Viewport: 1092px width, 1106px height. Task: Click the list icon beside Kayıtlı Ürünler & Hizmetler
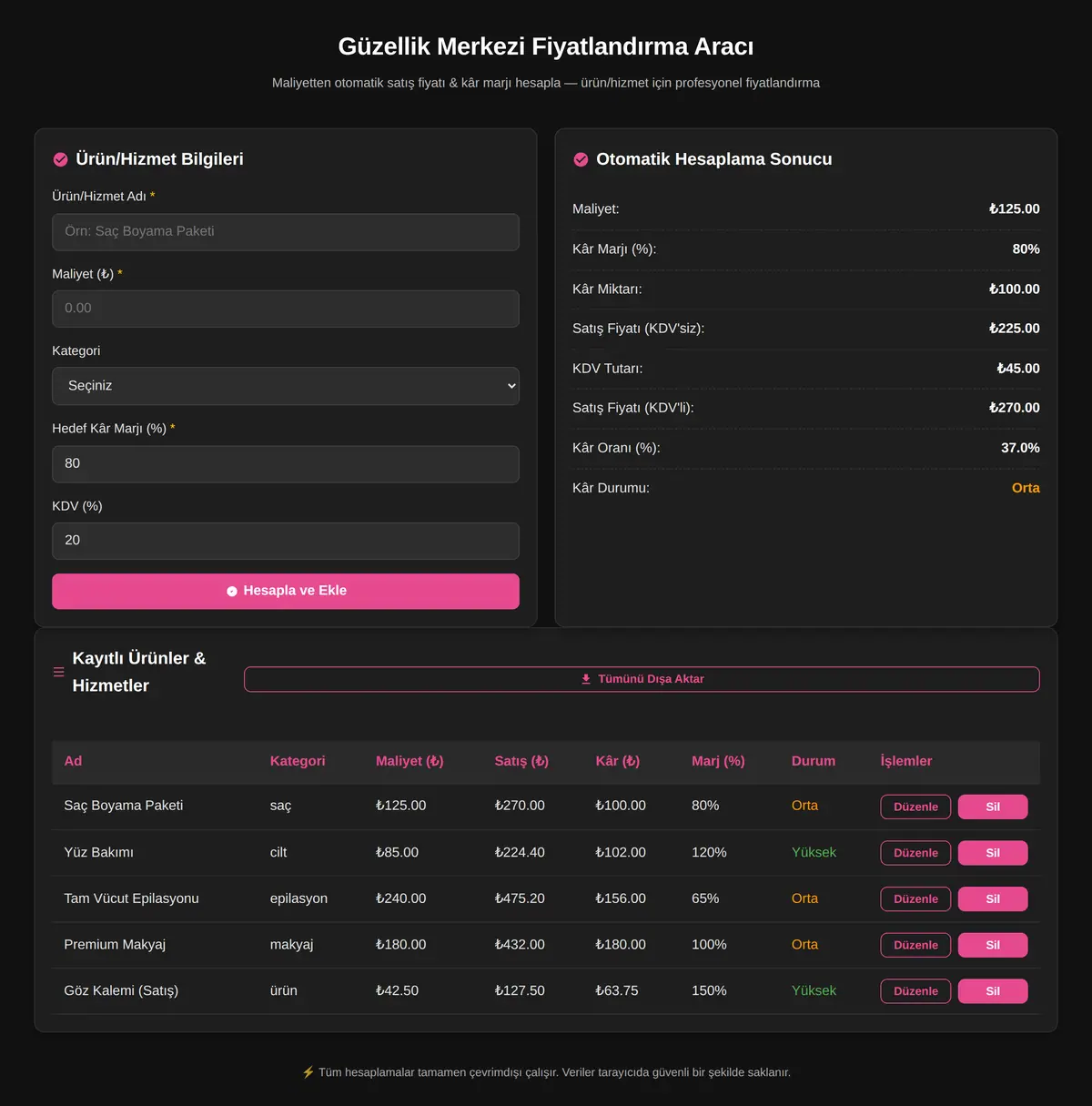pyautogui.click(x=58, y=672)
